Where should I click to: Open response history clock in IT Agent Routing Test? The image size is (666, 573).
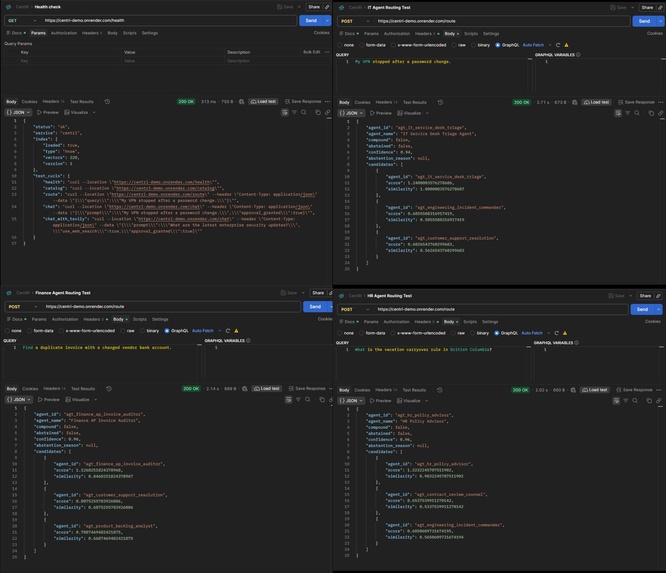point(440,102)
